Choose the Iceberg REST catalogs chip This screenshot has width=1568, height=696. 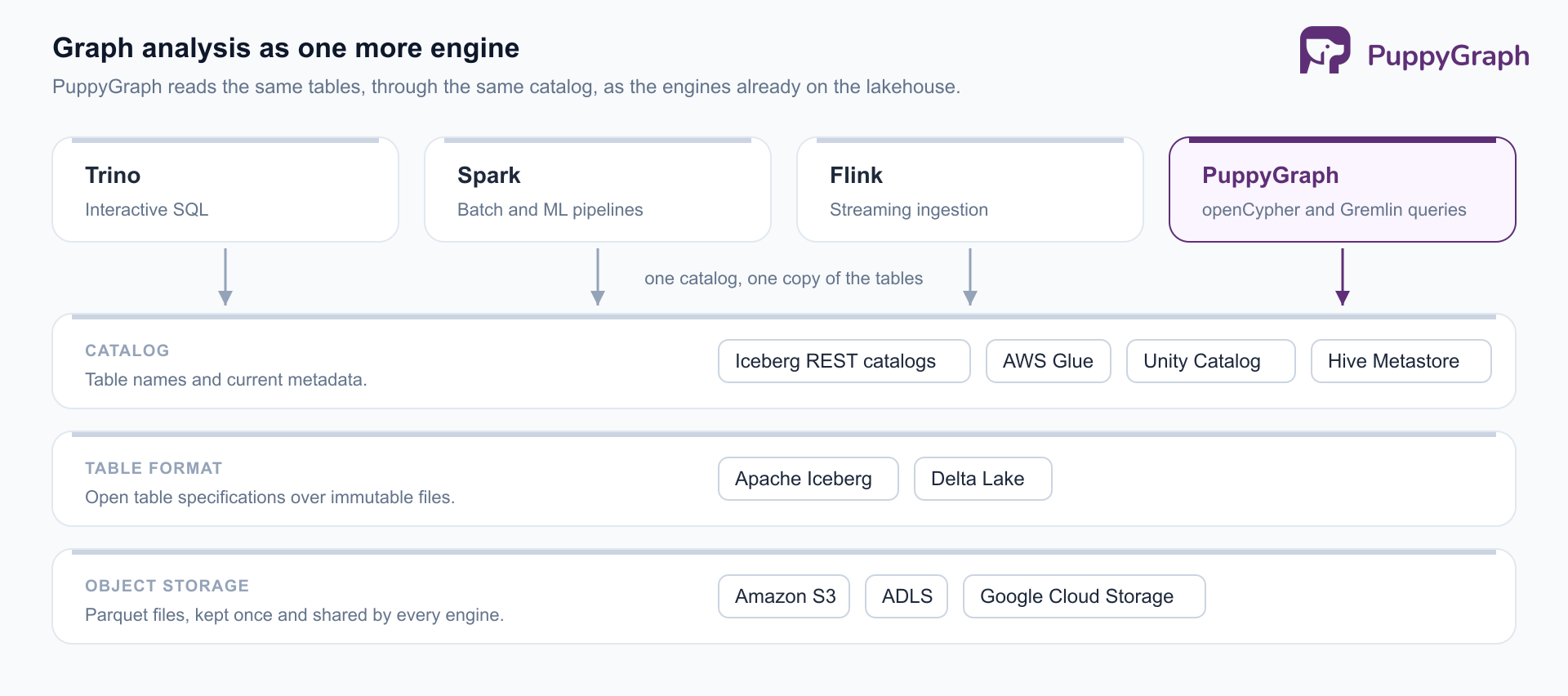(x=844, y=361)
